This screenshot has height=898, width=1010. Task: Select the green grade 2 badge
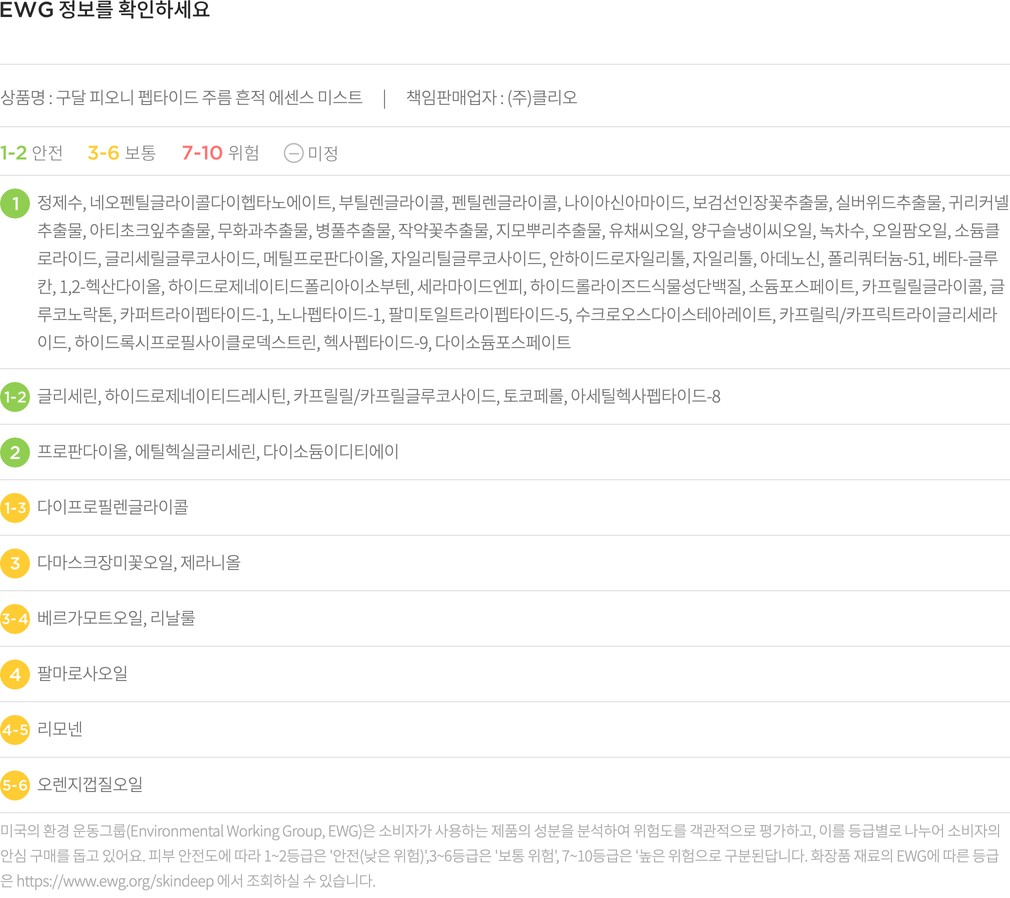coord(15,452)
